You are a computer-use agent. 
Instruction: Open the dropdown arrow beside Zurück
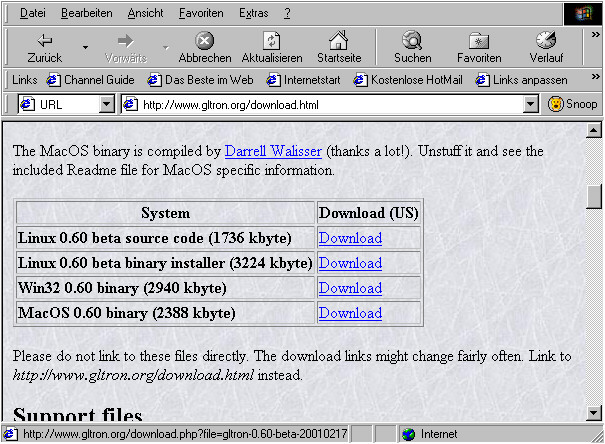click(85, 47)
